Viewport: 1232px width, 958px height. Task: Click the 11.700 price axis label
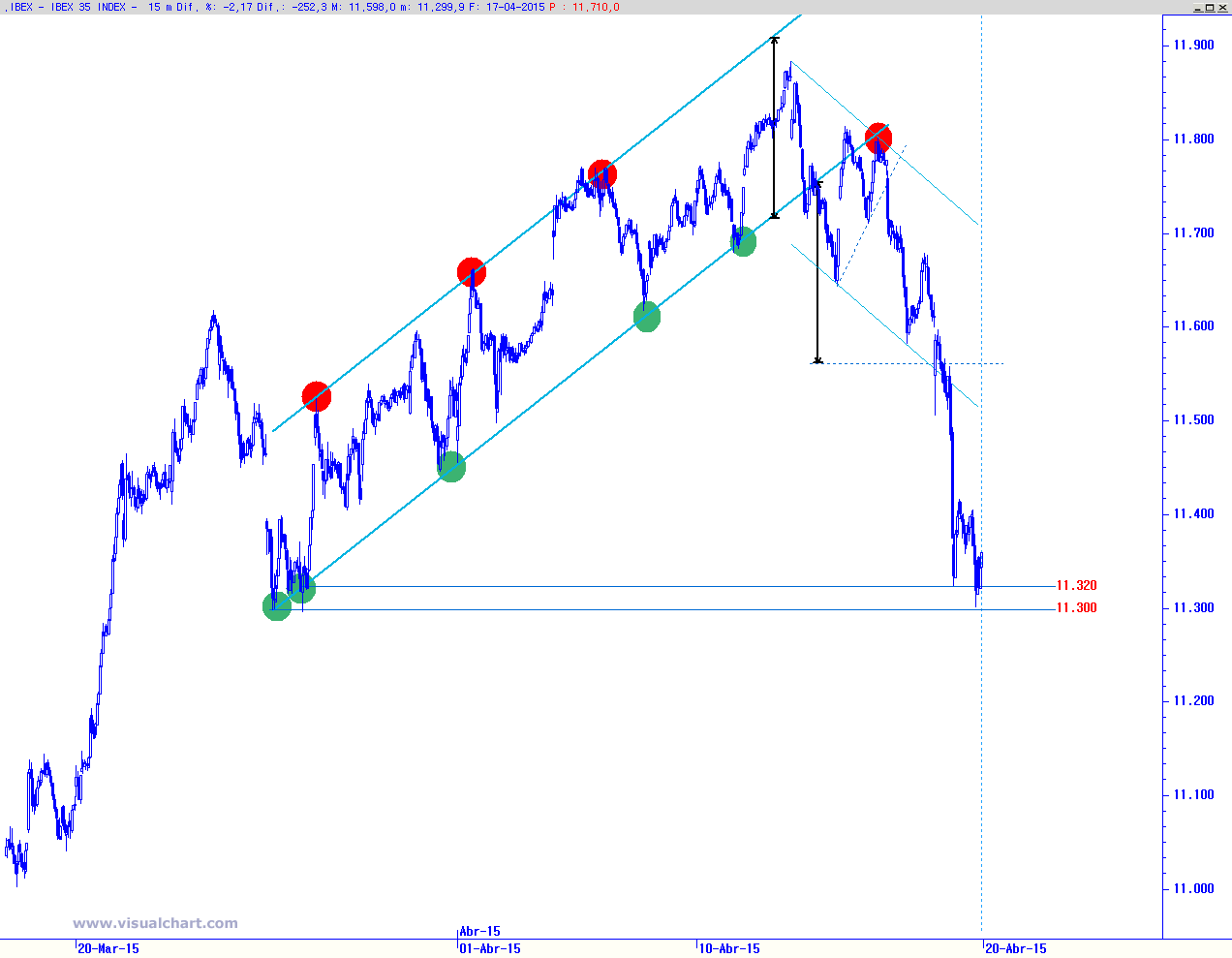point(1192,232)
